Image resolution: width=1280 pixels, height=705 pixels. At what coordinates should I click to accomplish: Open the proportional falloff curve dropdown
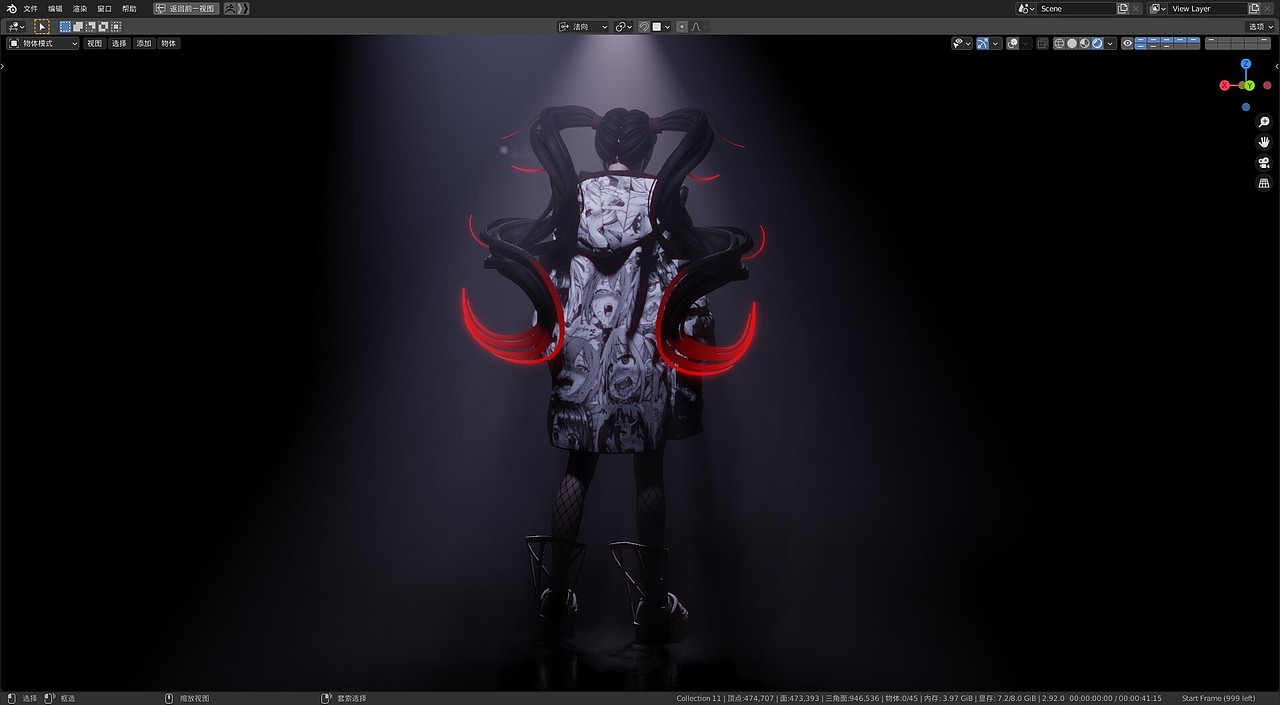tap(699, 27)
